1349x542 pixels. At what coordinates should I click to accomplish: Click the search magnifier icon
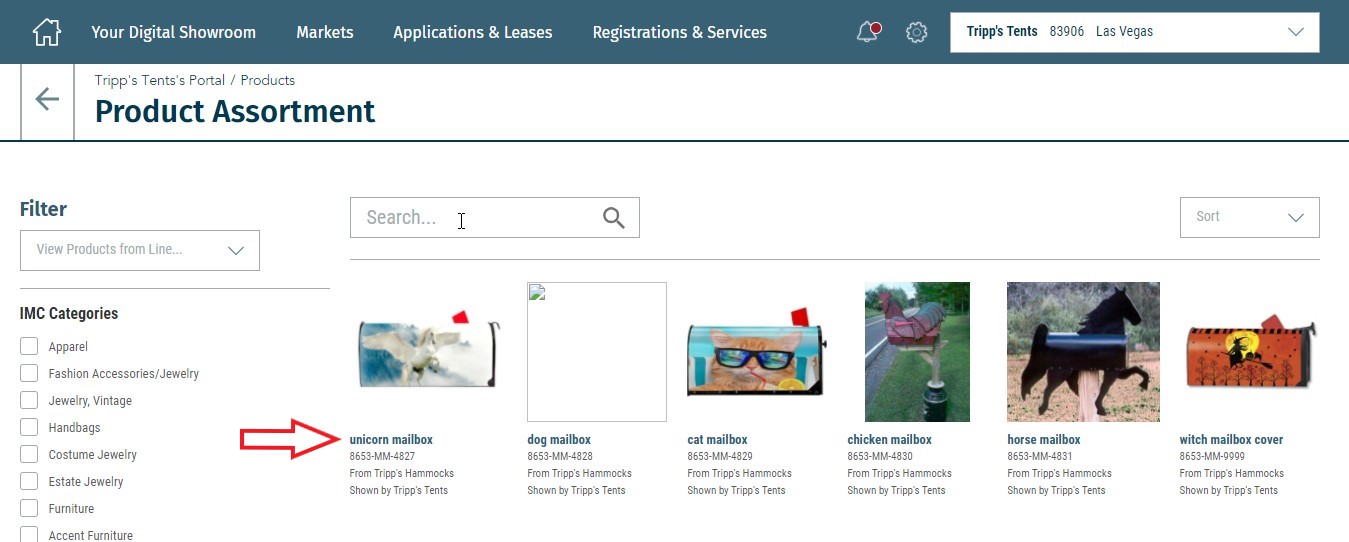click(614, 217)
